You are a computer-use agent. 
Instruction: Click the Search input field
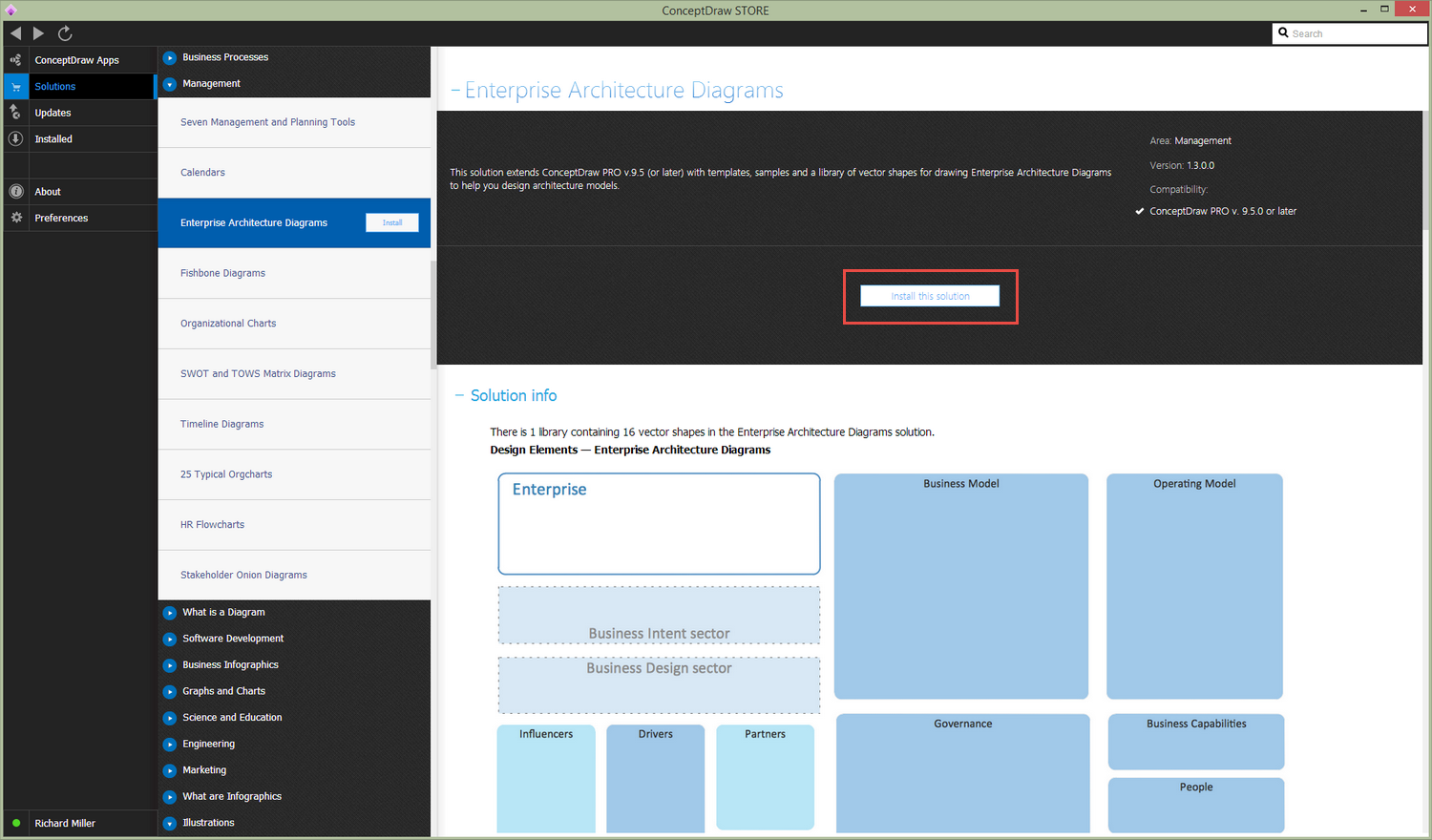pyautogui.click(x=1350, y=33)
